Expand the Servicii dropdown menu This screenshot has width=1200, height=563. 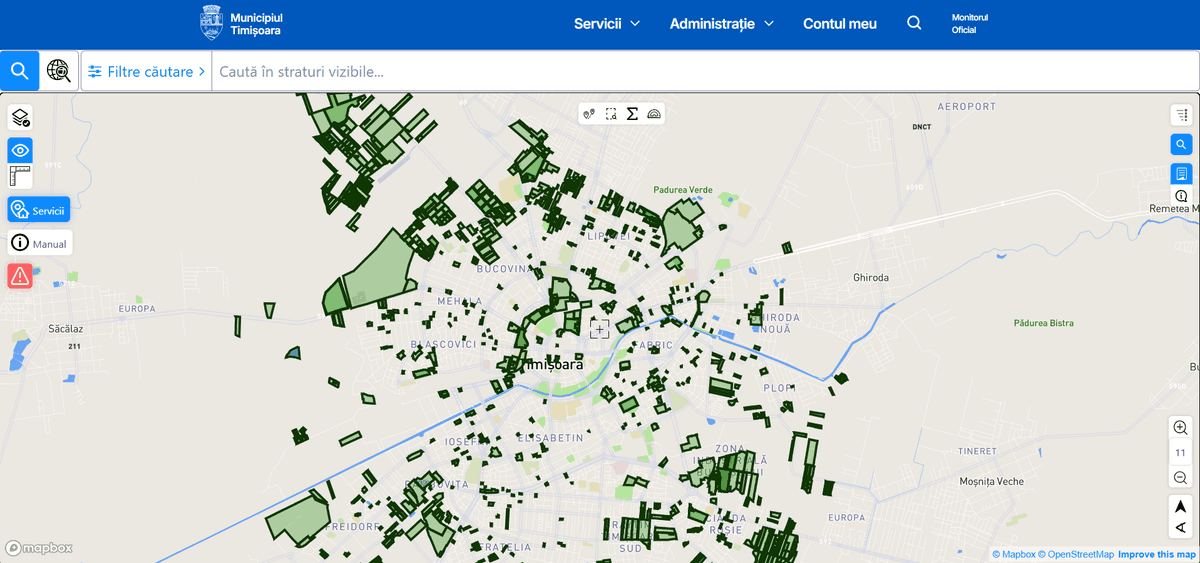coord(606,24)
